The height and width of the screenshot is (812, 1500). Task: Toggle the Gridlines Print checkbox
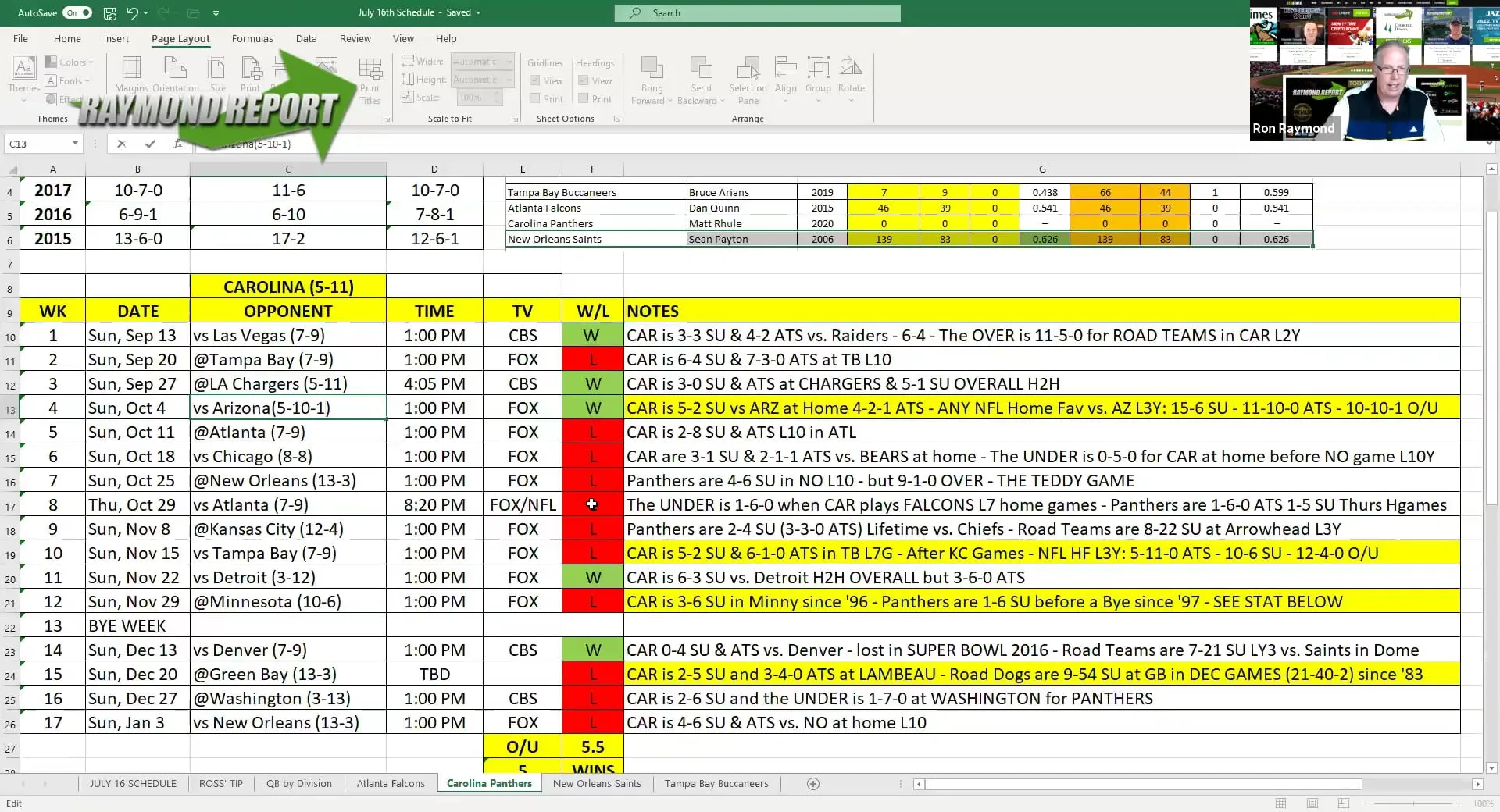pos(535,98)
